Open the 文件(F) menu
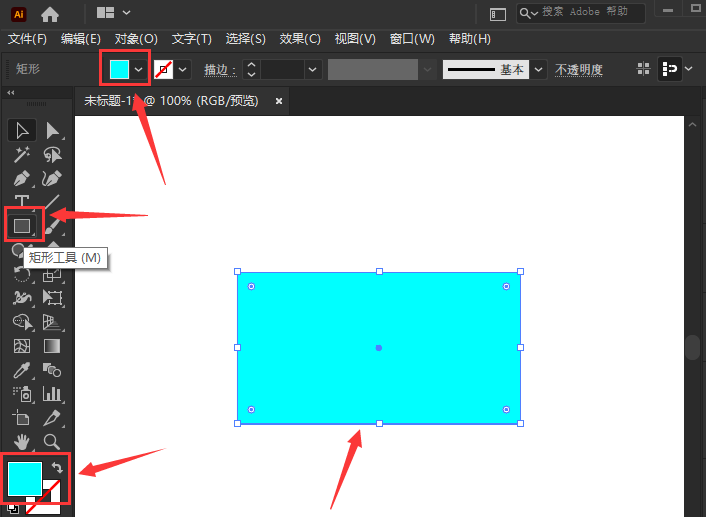706x517 pixels. pyautogui.click(x=27, y=39)
